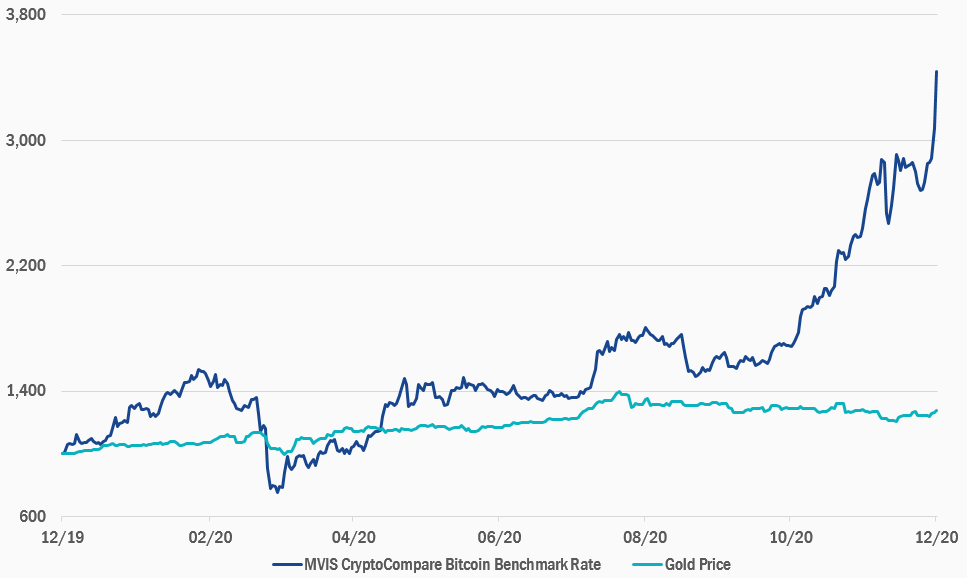Screen dimensions: 967x578
Task: Click the dark blue legend line swatch
Action: pos(288,565)
